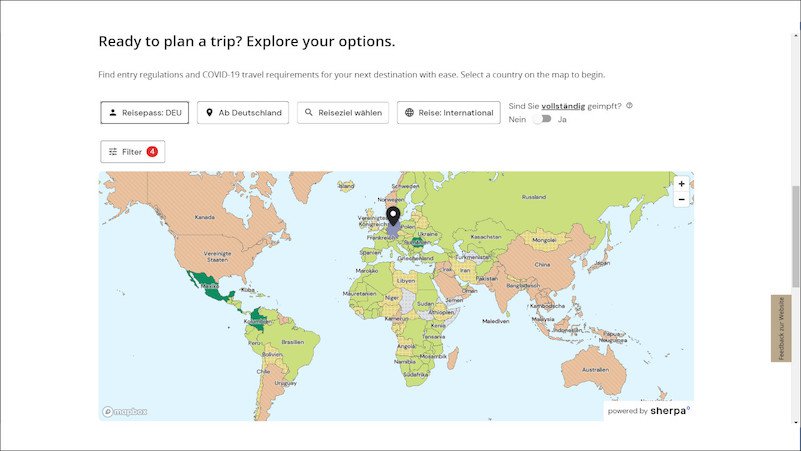Select the 'Ja' vaccination option label

562,119
